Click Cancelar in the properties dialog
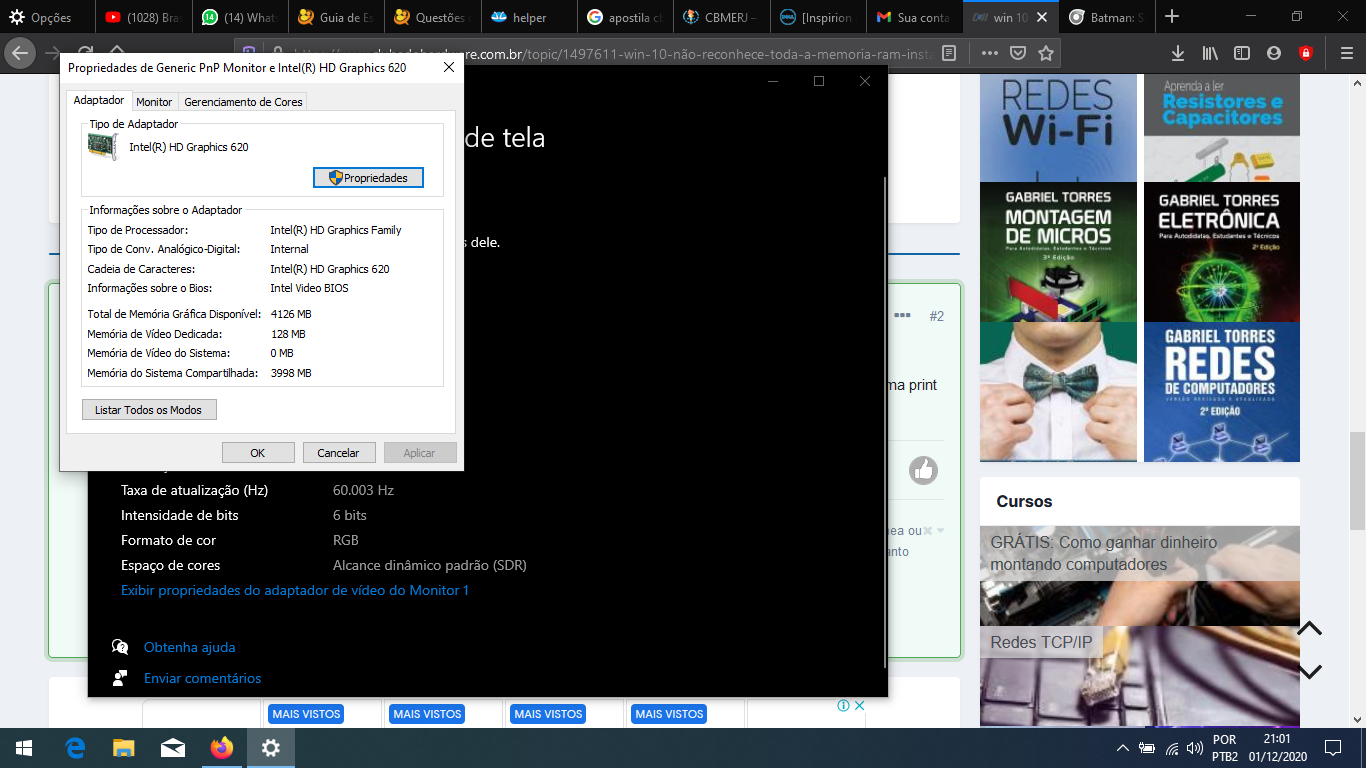The image size is (1366, 768). click(339, 453)
